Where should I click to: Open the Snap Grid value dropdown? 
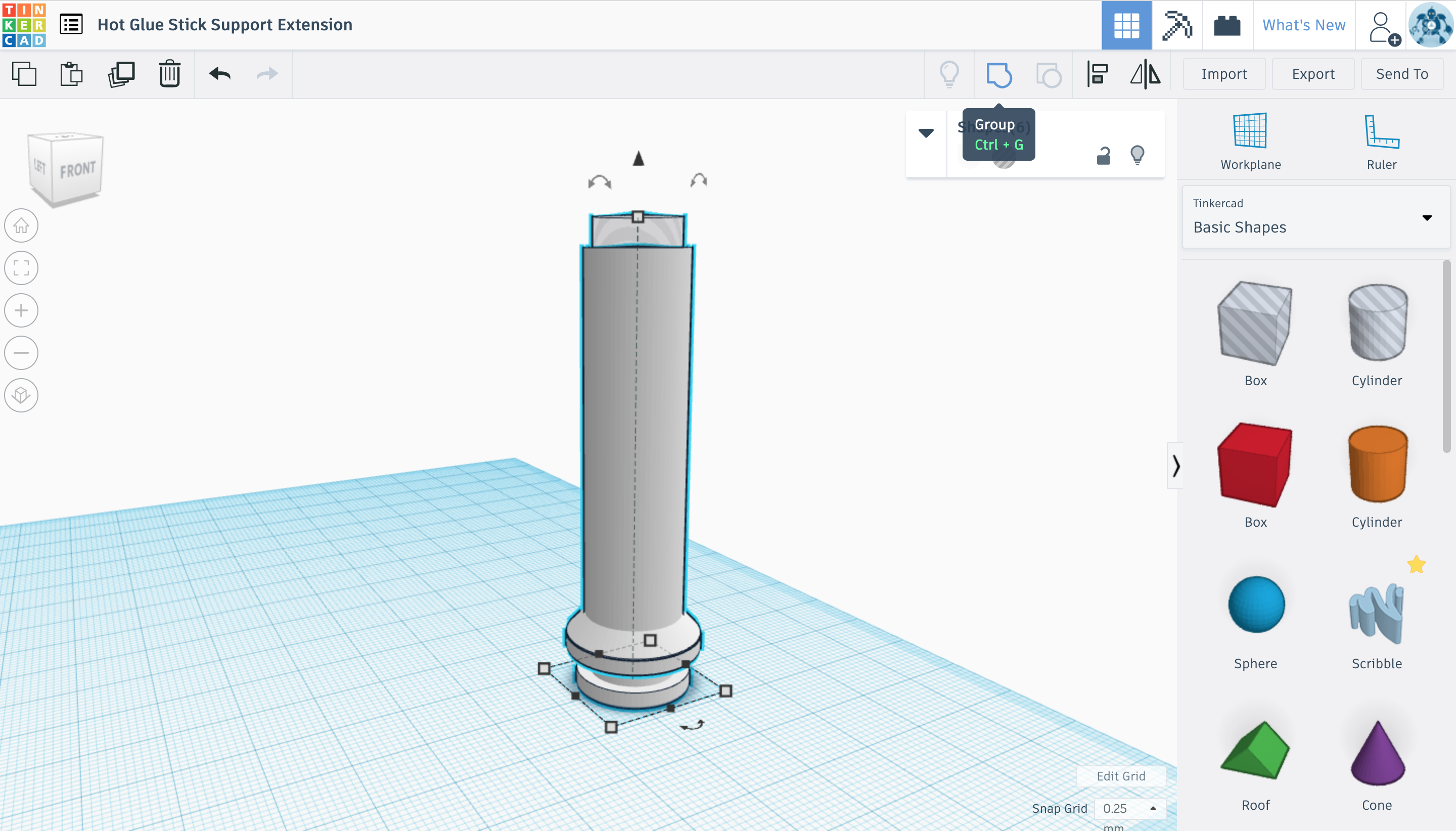pyautogui.click(x=1129, y=808)
